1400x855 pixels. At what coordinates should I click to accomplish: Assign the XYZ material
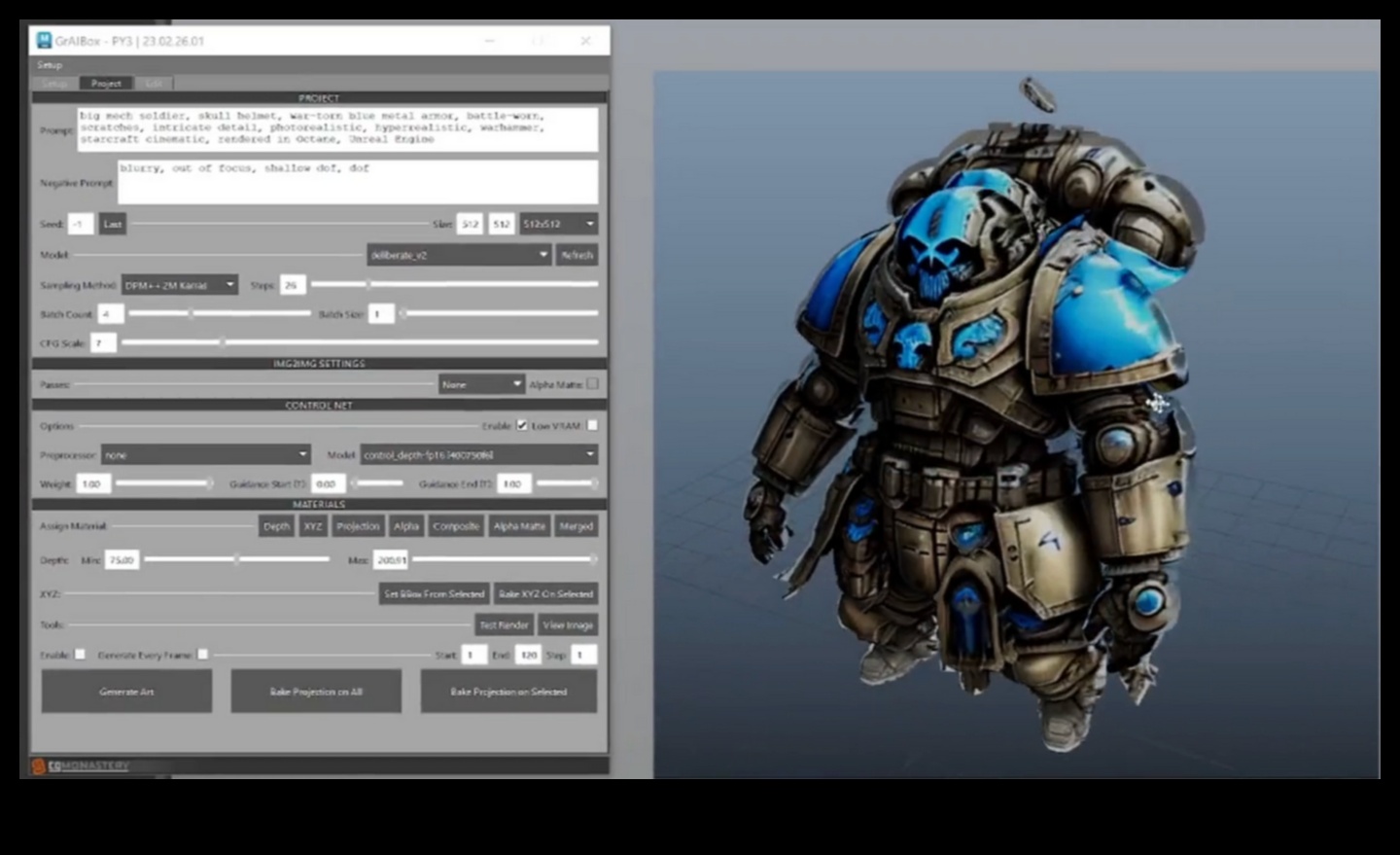pyautogui.click(x=312, y=525)
